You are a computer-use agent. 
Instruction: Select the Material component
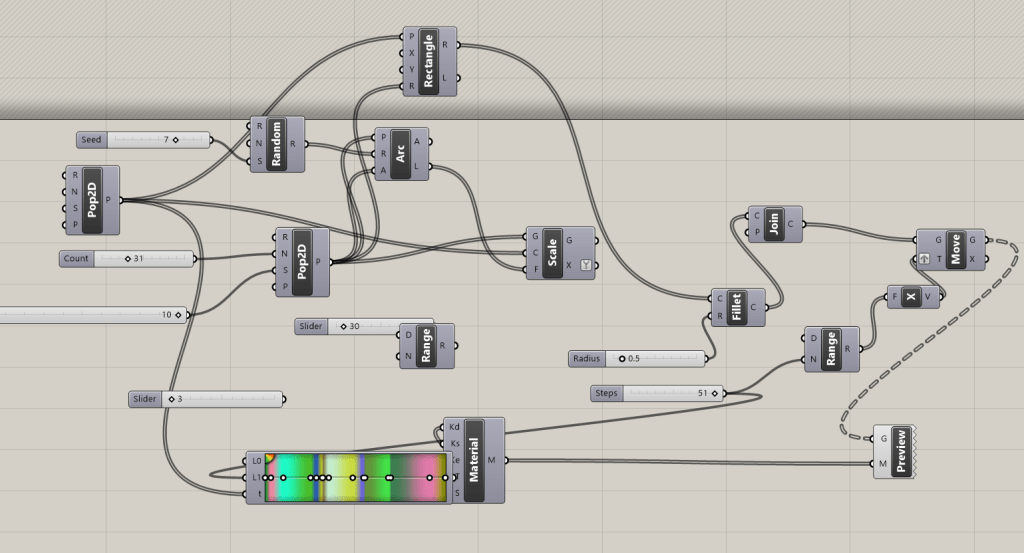point(474,460)
